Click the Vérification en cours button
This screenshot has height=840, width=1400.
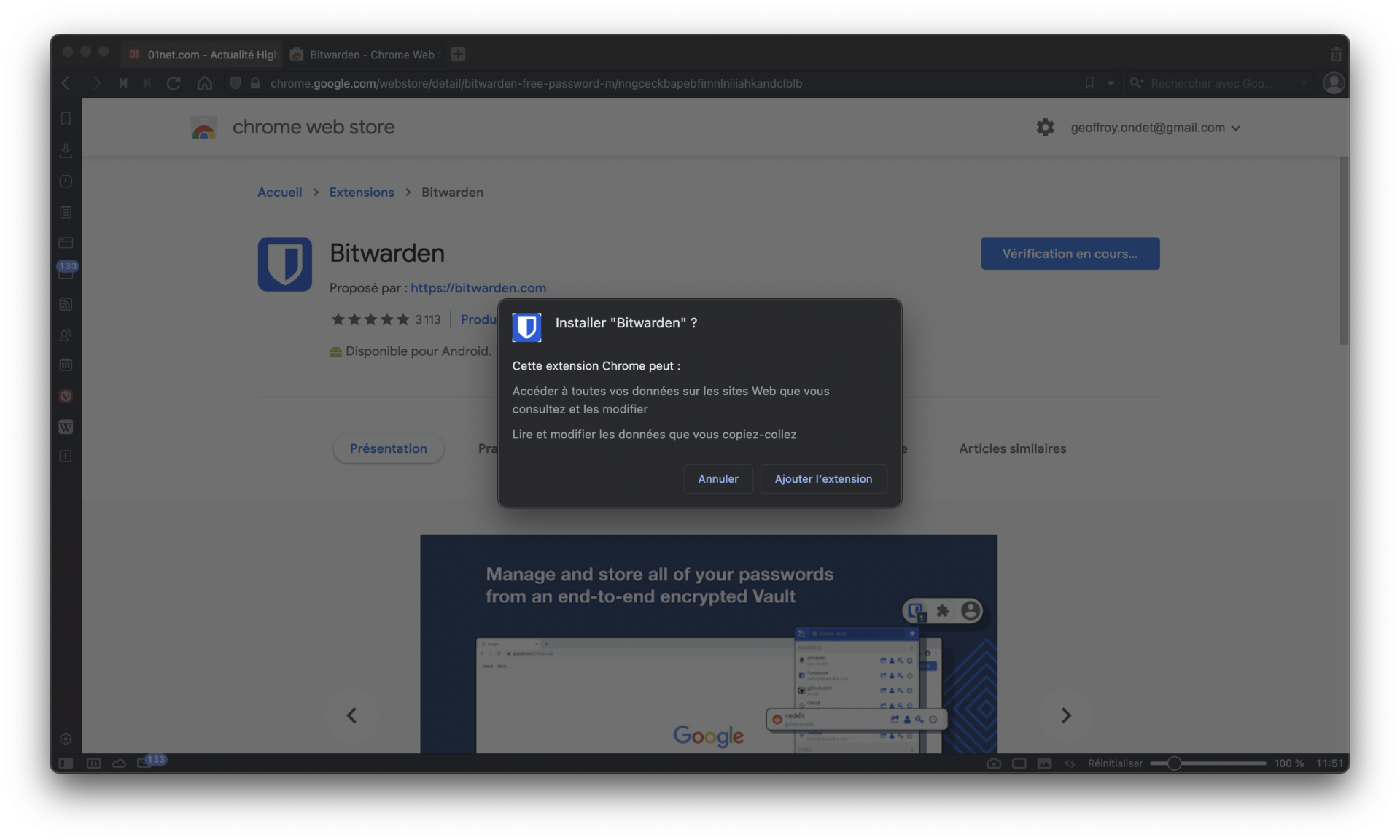point(1070,254)
